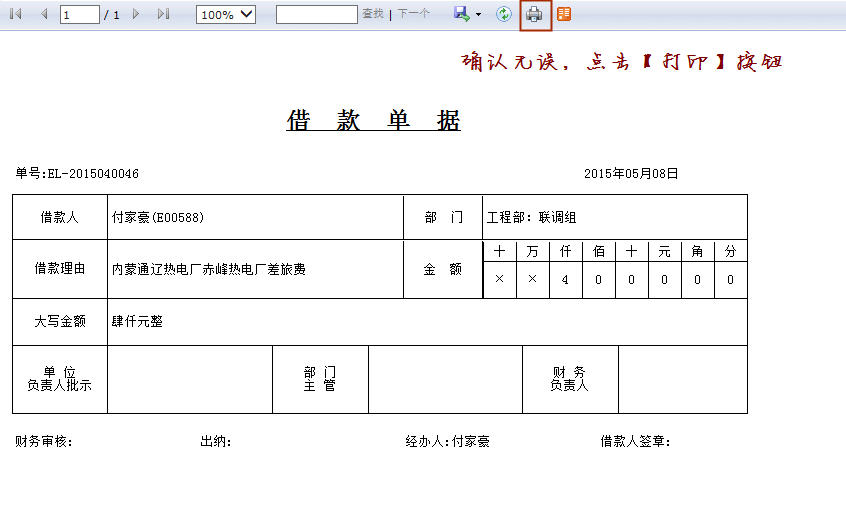Click the date 2015年05月08日
The image size is (846, 510).
[x=631, y=173]
